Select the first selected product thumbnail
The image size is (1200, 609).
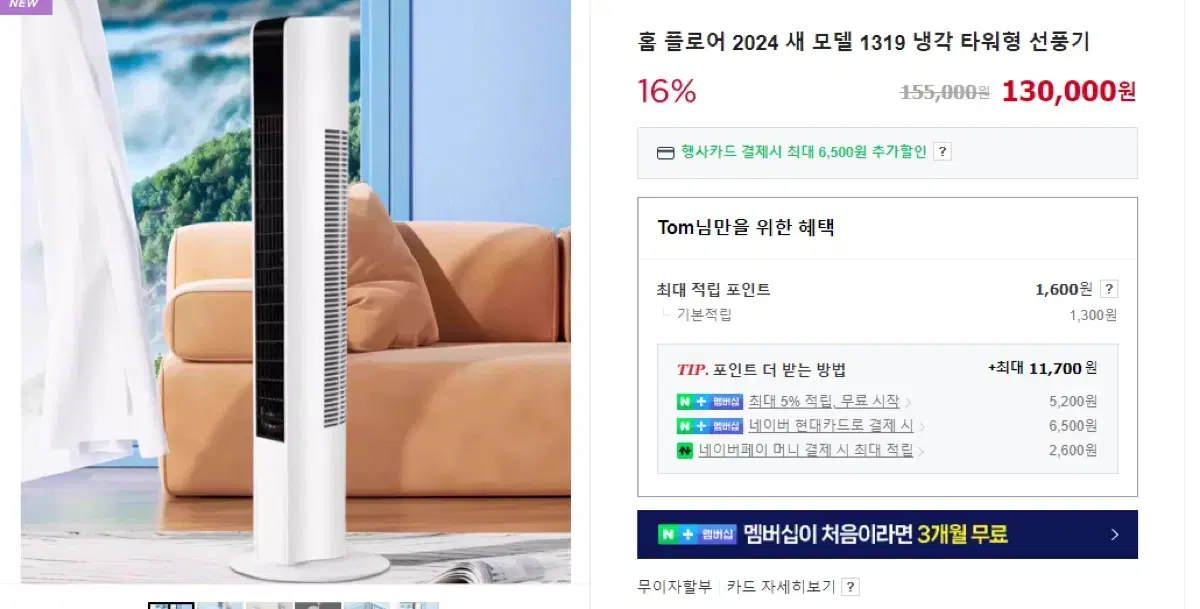[x=171, y=605]
